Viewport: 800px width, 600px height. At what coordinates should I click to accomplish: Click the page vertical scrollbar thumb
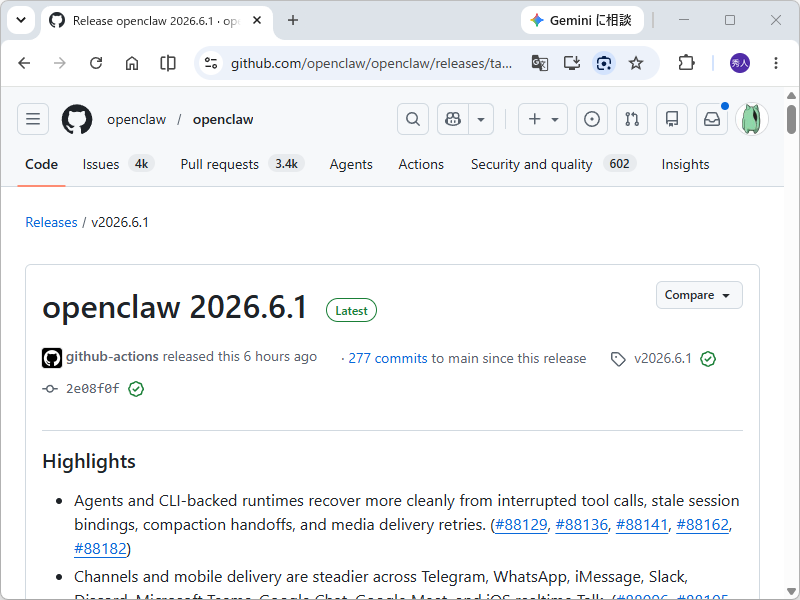(791, 118)
